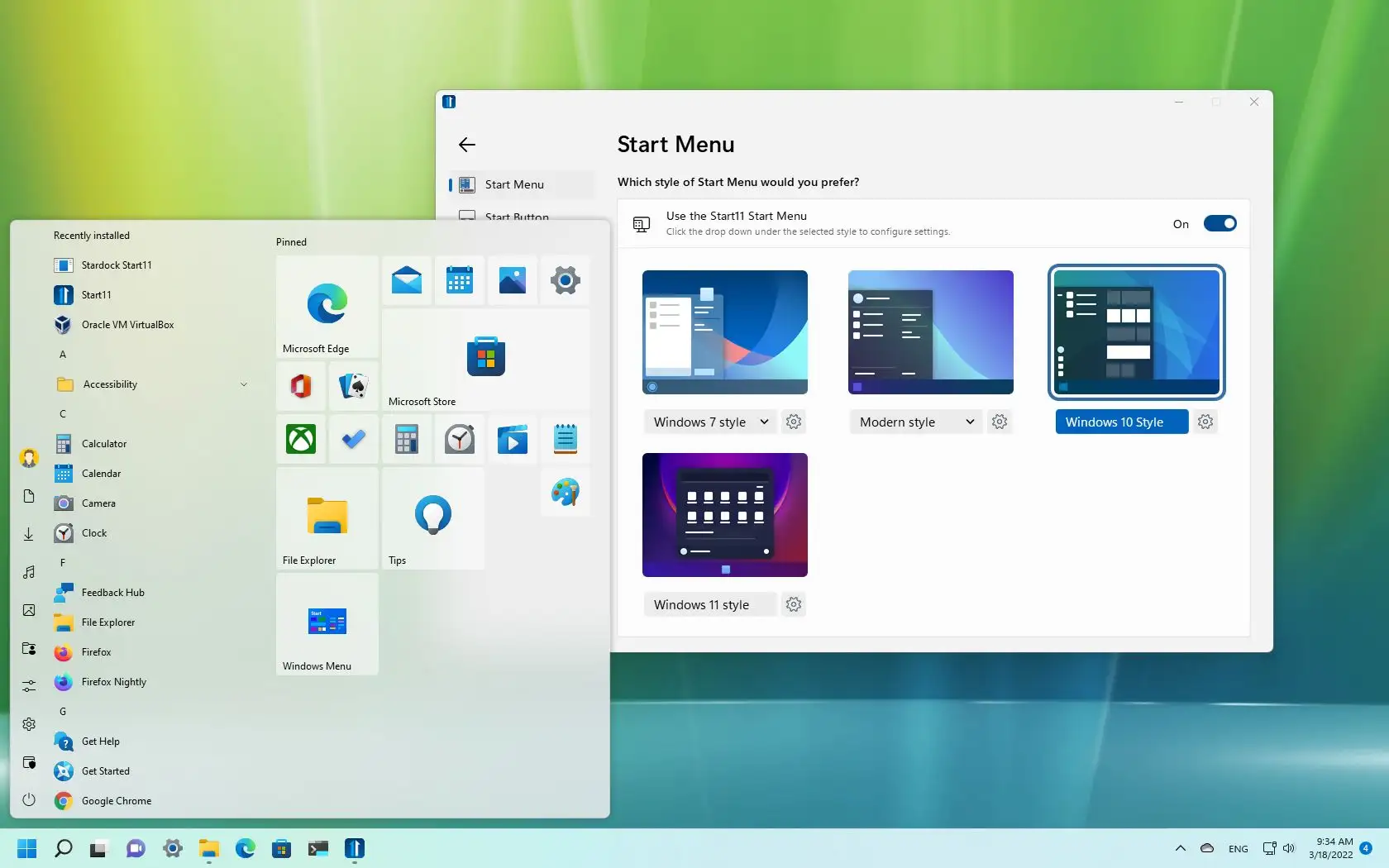Launch the Calculator pinned tile
This screenshot has width=1389, height=868.
point(405,440)
